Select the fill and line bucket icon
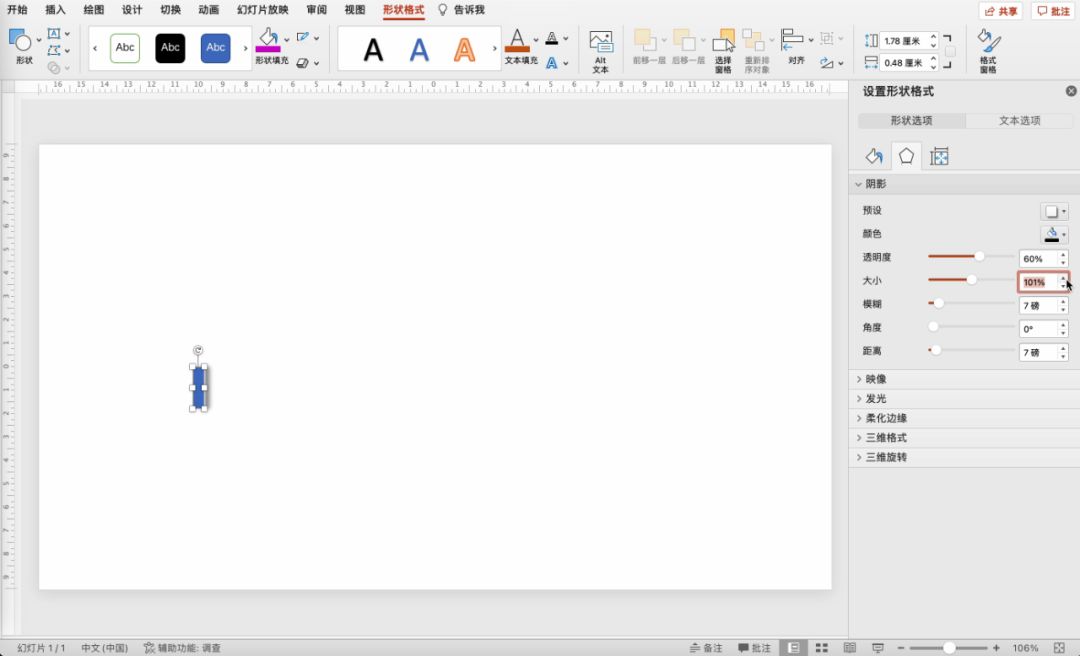1080x656 pixels. pyautogui.click(x=874, y=156)
